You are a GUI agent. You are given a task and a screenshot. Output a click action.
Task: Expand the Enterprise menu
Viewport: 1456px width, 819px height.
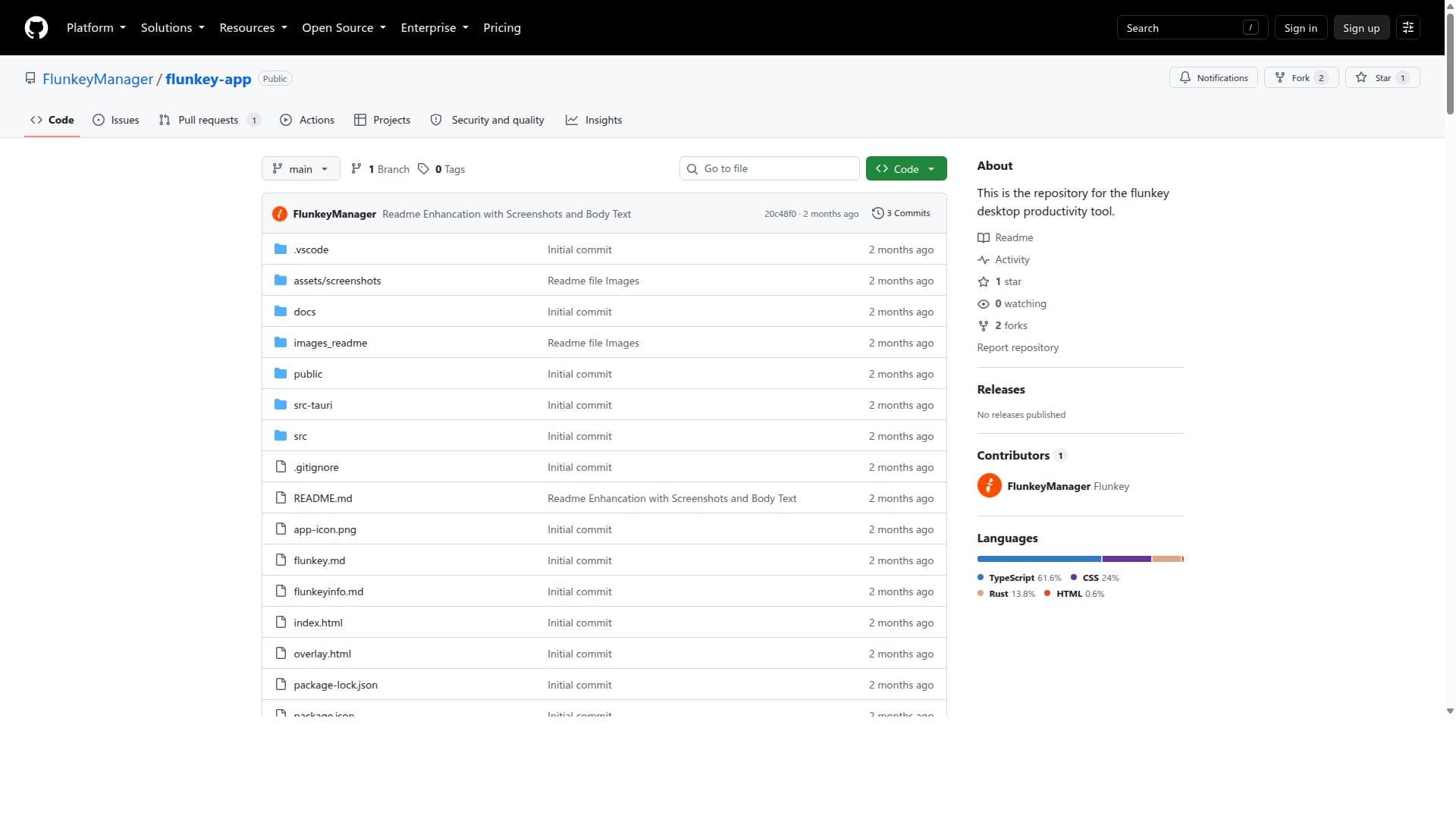pyautogui.click(x=435, y=28)
